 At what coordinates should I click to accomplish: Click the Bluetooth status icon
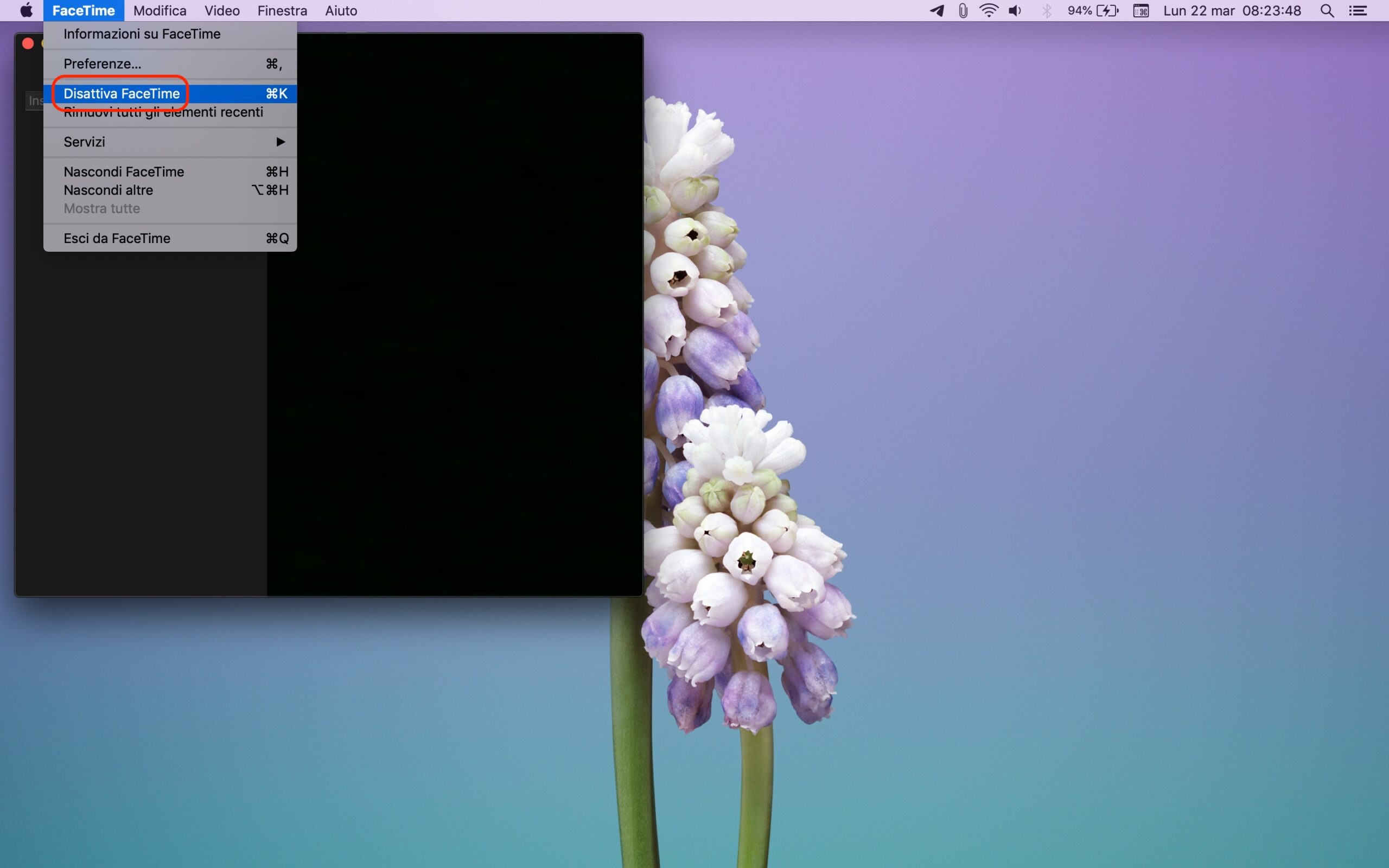[1046, 10]
